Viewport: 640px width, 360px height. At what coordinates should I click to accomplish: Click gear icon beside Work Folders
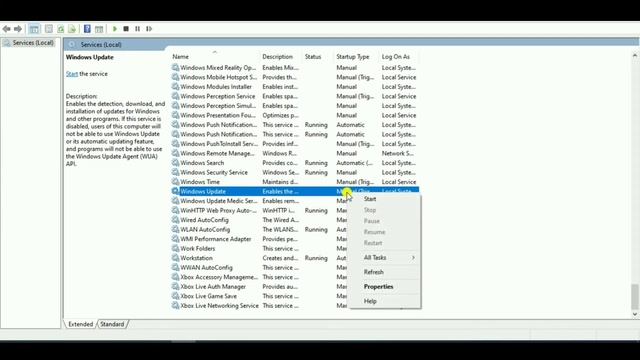coord(175,249)
